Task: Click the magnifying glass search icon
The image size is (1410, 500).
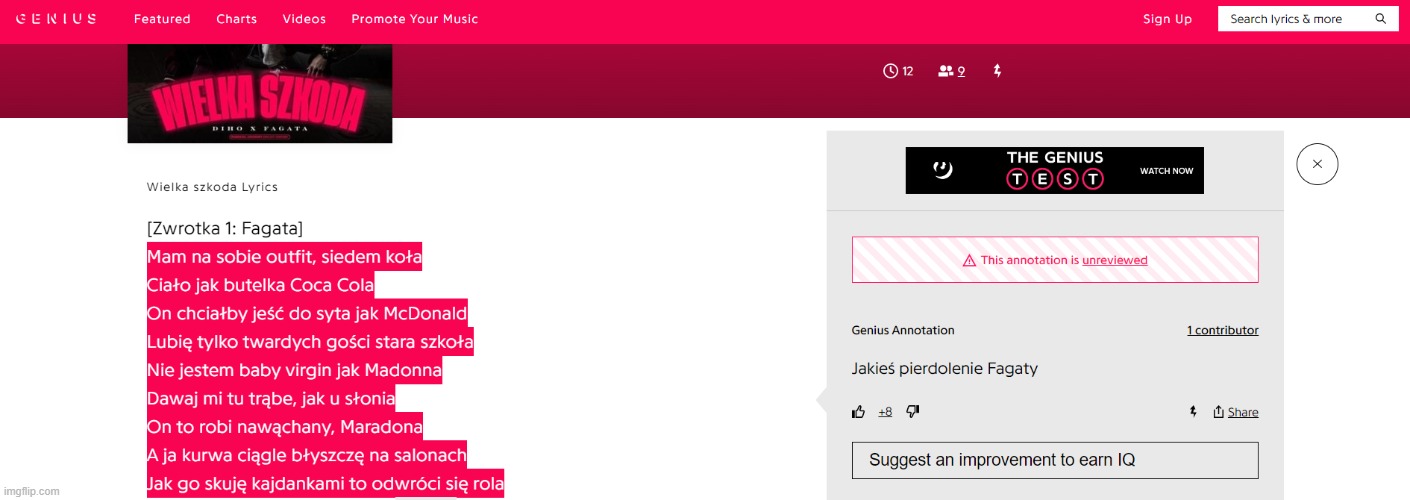Action: [x=1381, y=19]
